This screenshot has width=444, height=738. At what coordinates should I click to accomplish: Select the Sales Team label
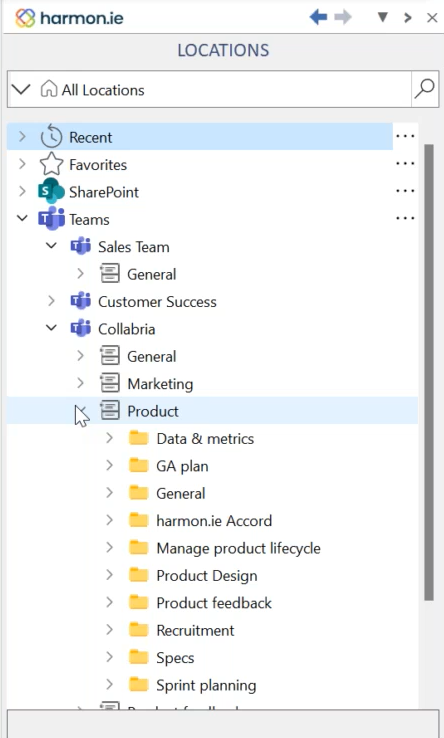coord(133,247)
